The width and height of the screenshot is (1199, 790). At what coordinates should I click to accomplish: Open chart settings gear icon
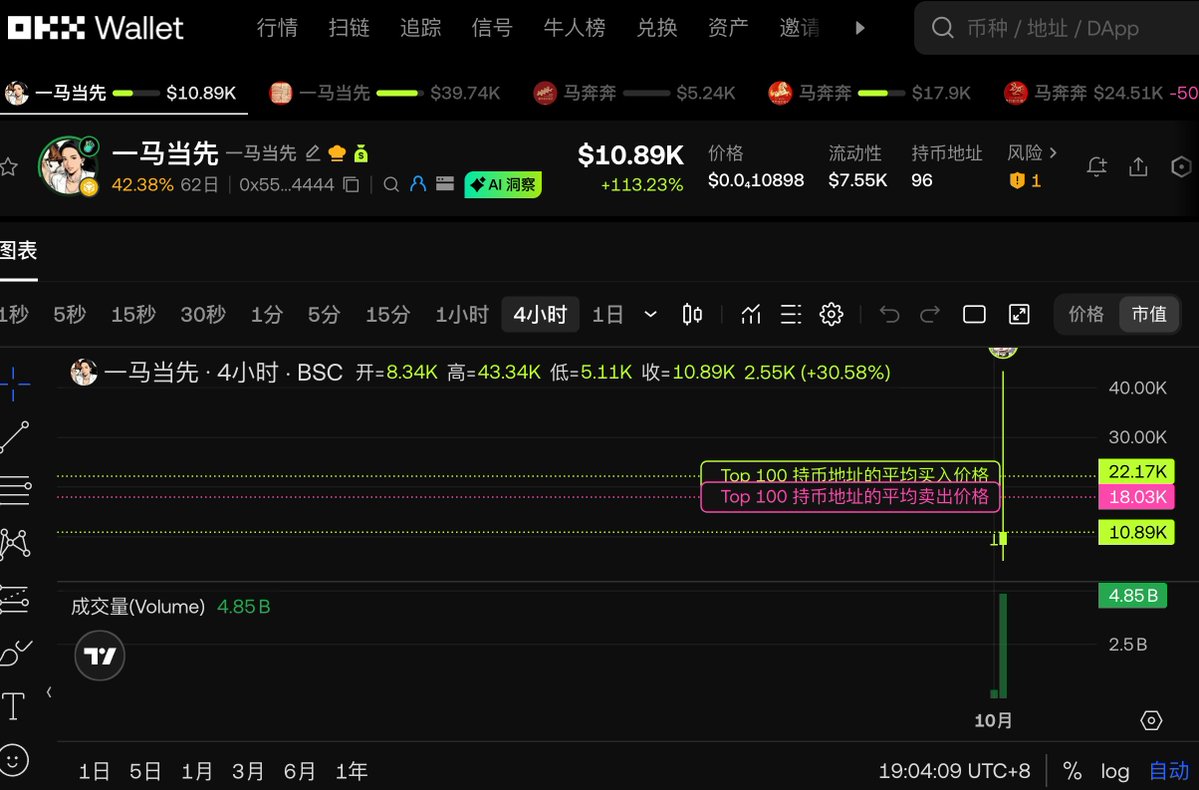tap(831, 315)
